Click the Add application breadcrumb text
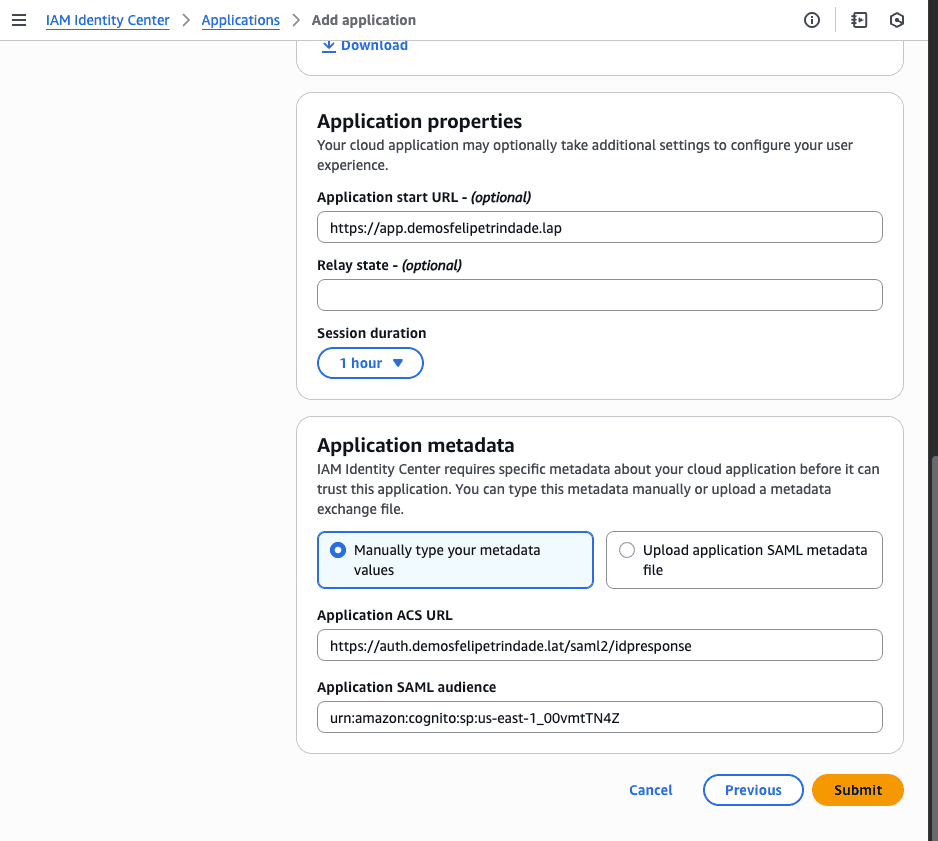 [364, 20]
